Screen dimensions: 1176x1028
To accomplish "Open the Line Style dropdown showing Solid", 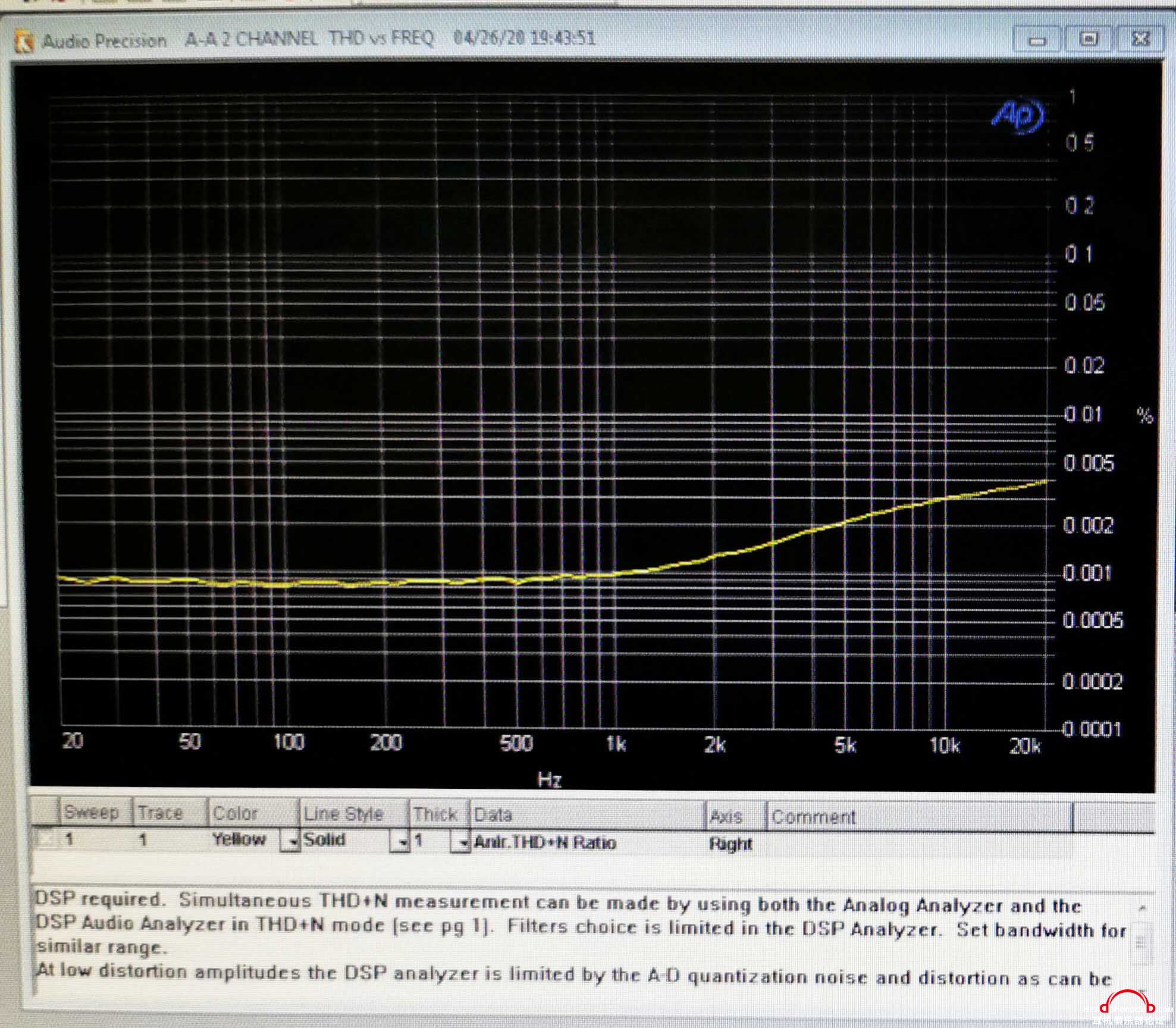I will click(401, 842).
